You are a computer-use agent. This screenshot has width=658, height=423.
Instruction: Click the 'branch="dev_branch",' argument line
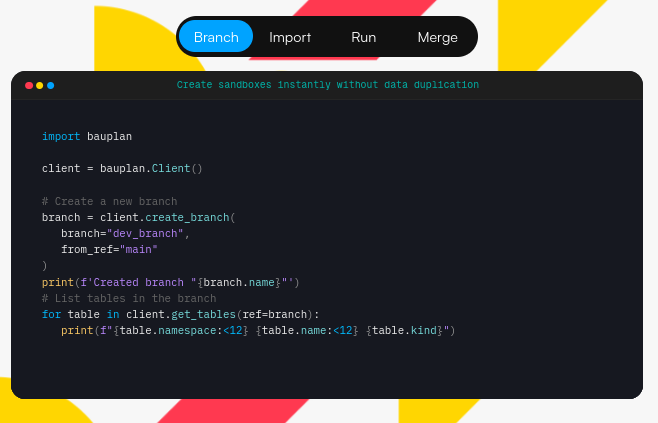pos(125,233)
